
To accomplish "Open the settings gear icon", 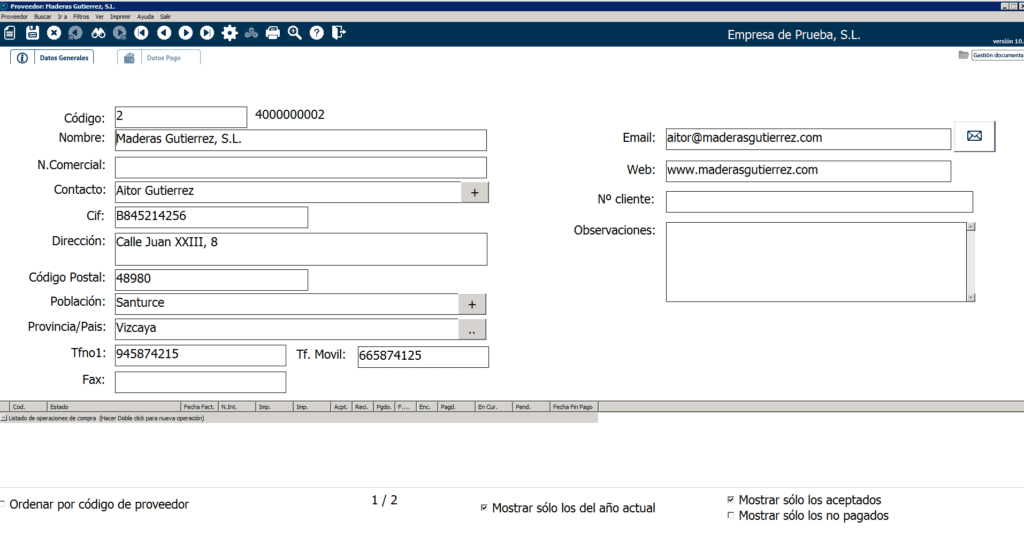I will pyautogui.click(x=229, y=33).
